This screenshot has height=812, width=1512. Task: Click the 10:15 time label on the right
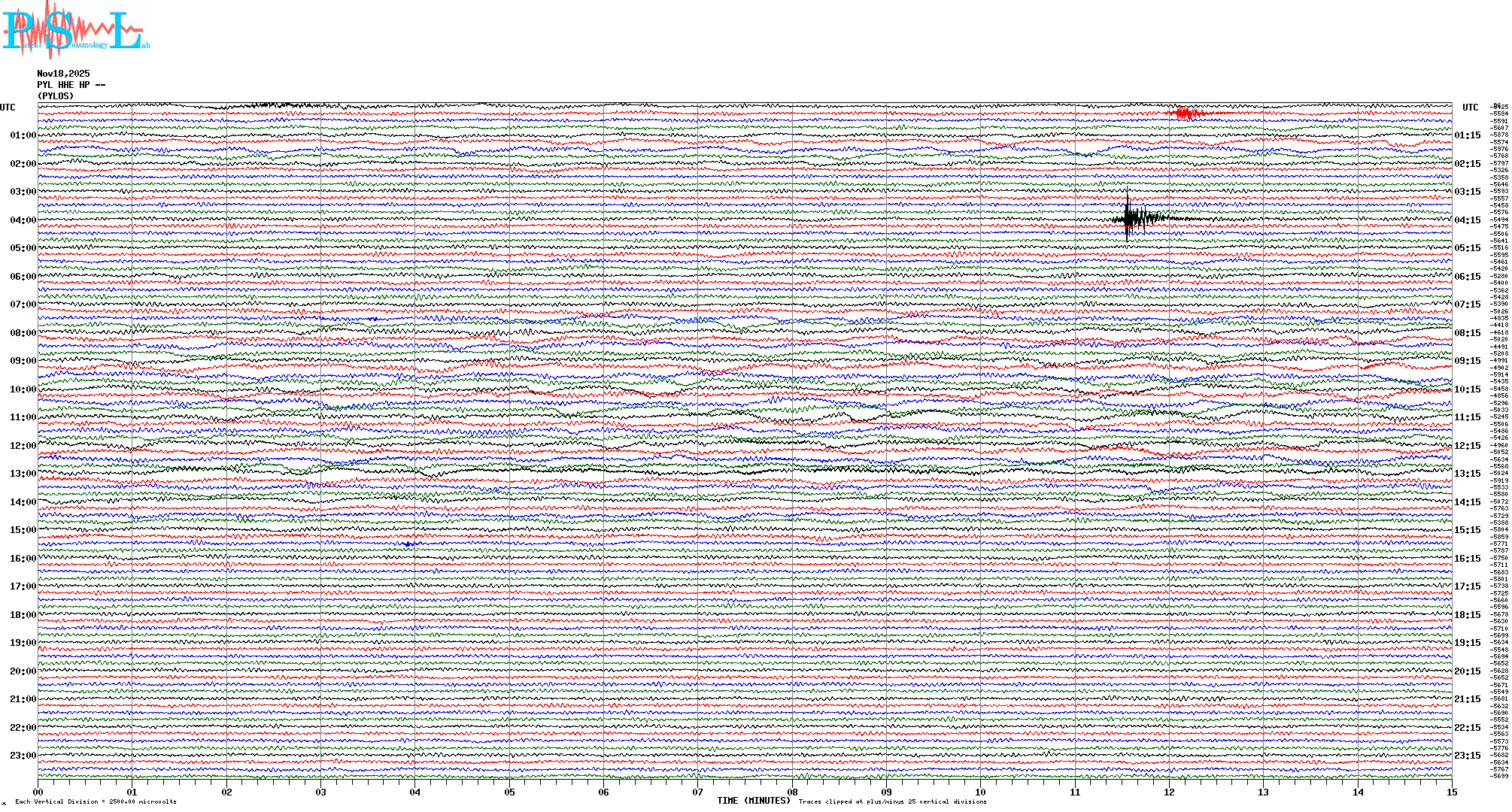1467,389
